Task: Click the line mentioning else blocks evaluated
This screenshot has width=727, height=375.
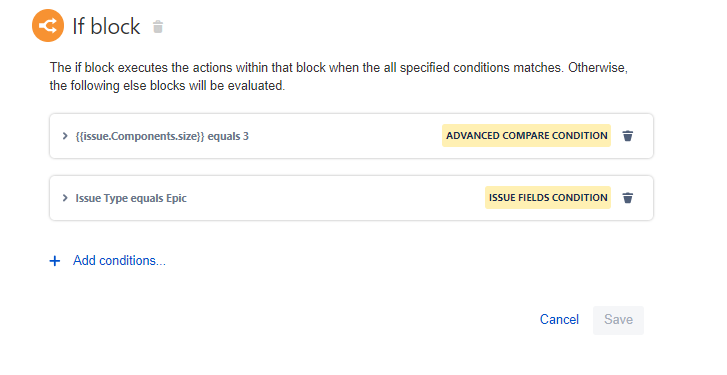Action: 167,86
